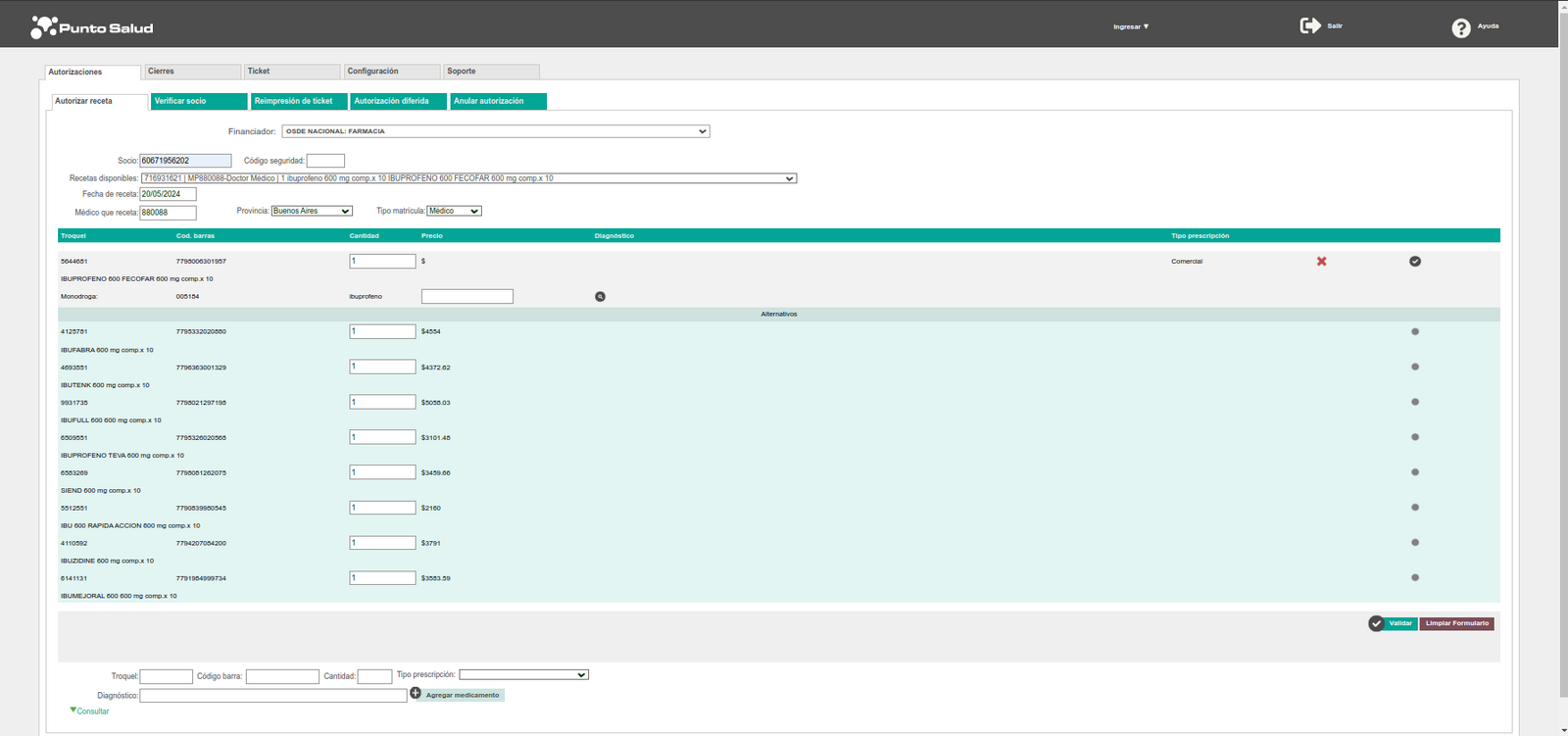Select alternative IBU 600 RAPIDA ACCION radio dot
The height and width of the screenshot is (736, 1568).
1414,508
